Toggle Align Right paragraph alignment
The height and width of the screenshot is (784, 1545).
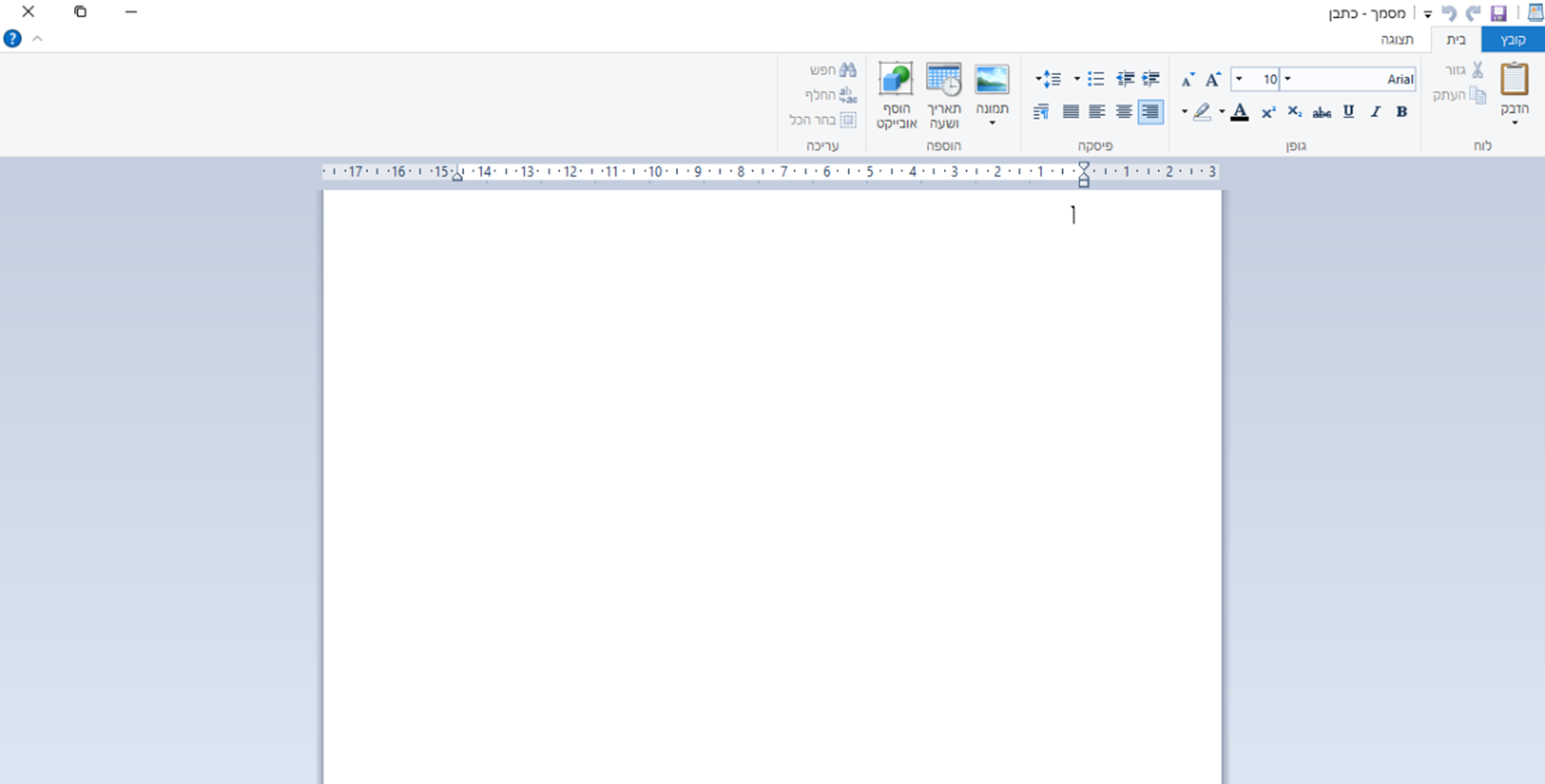click(x=1150, y=112)
